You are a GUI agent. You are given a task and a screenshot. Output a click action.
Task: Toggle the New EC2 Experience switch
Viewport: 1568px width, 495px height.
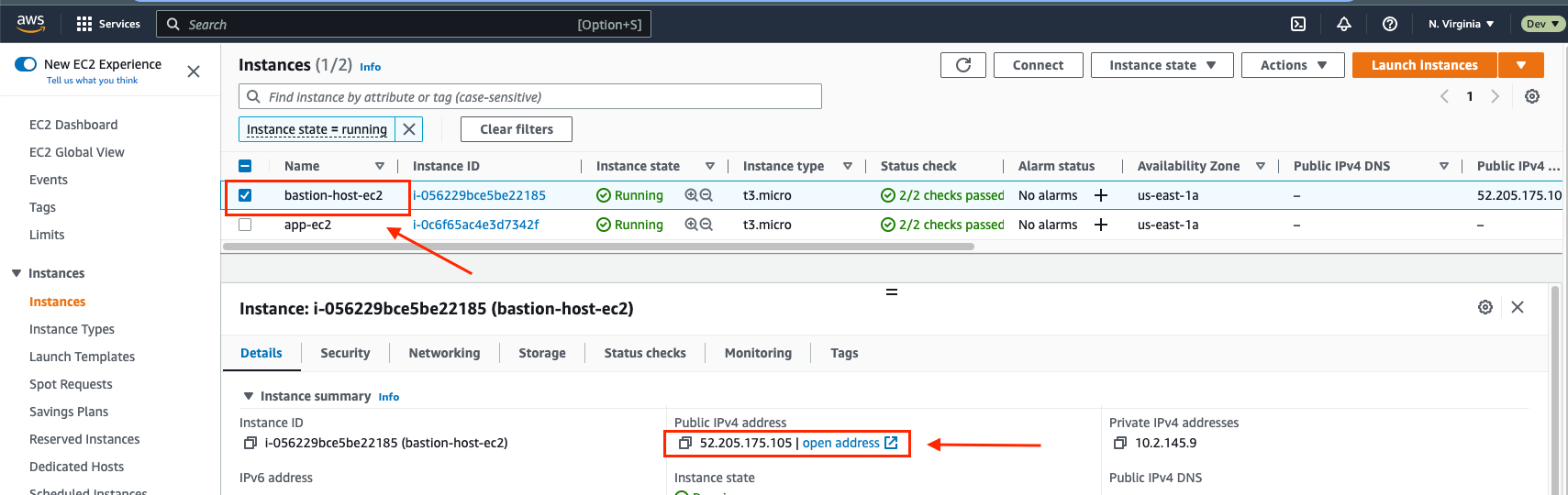click(26, 64)
